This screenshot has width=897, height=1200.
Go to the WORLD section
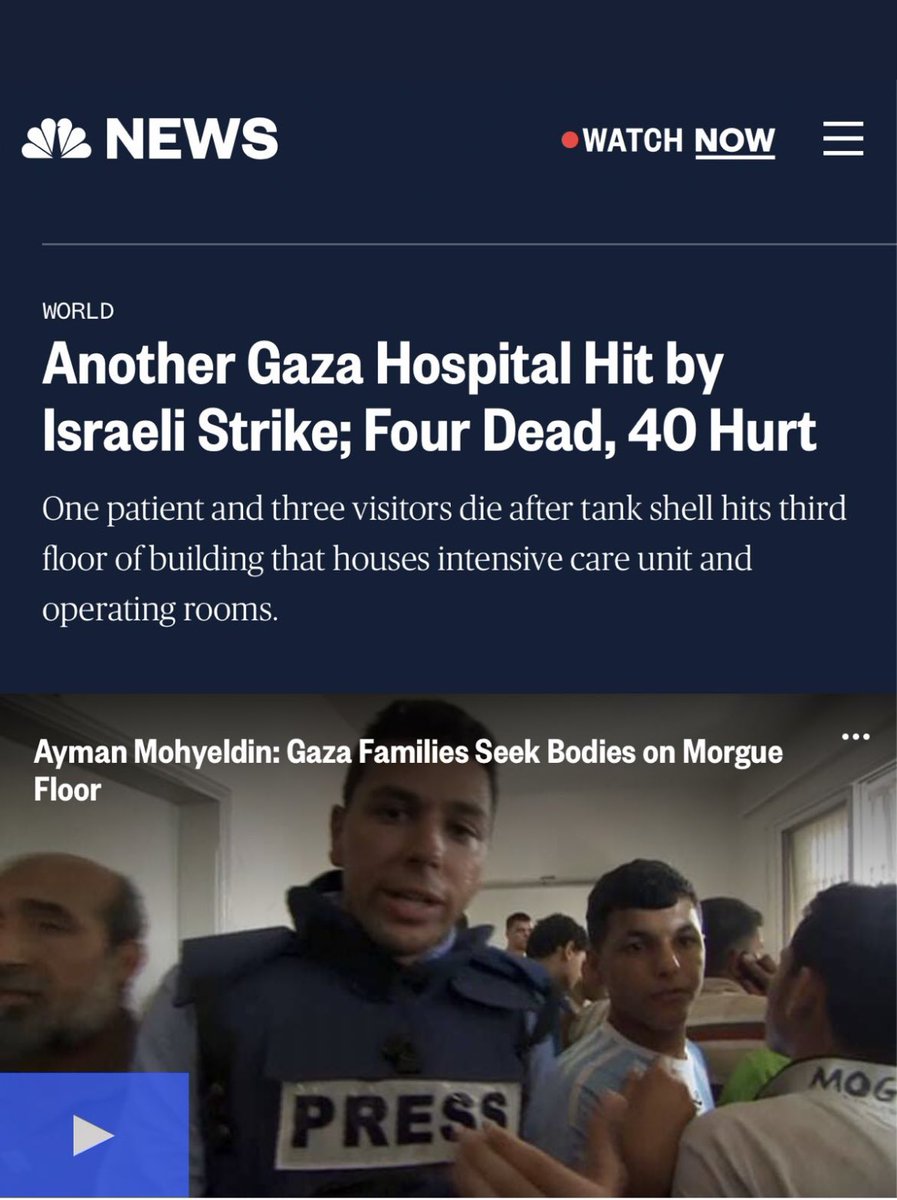(x=78, y=311)
